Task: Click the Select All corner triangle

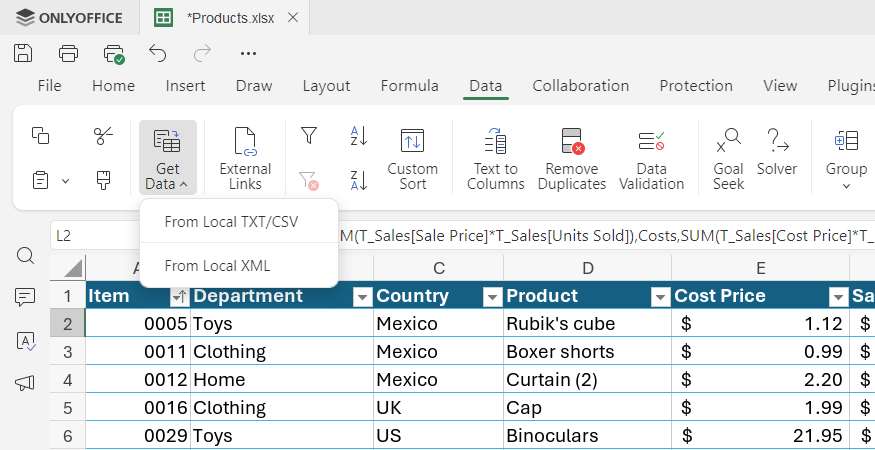Action: 68,268
